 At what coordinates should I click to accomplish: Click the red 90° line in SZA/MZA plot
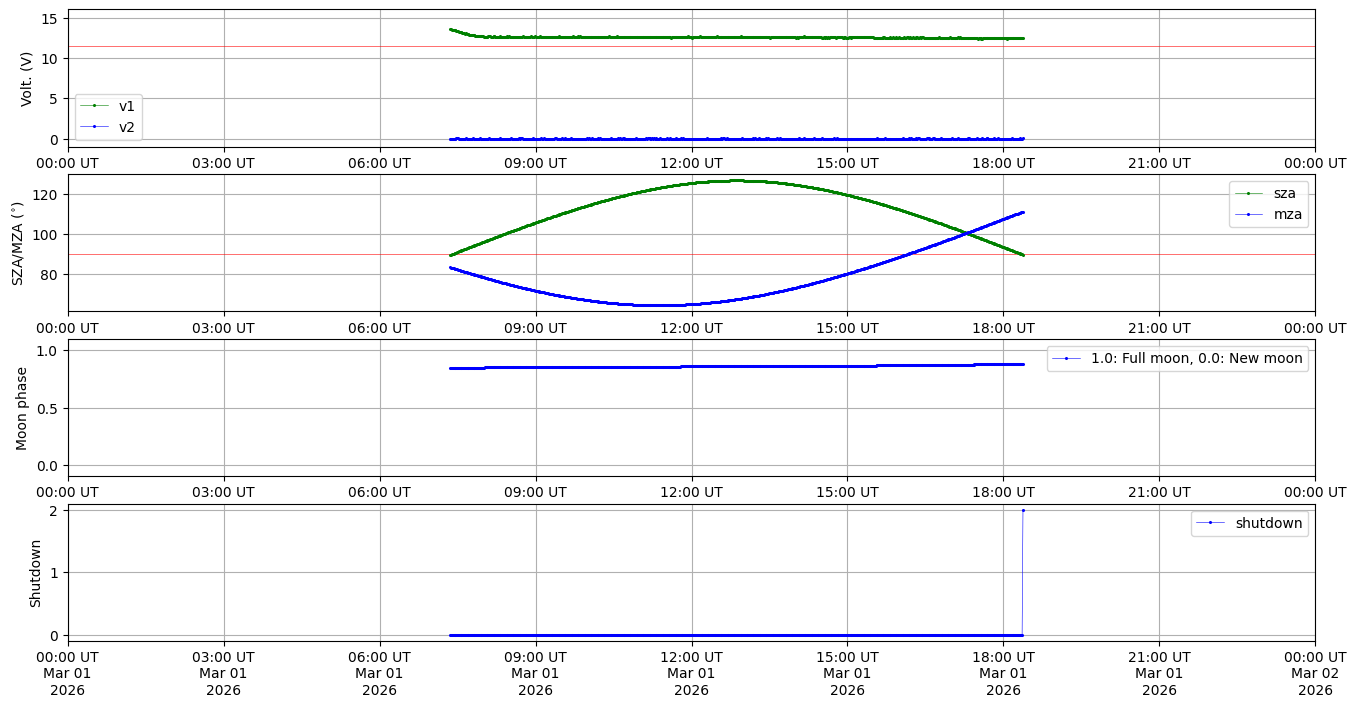(250, 254)
